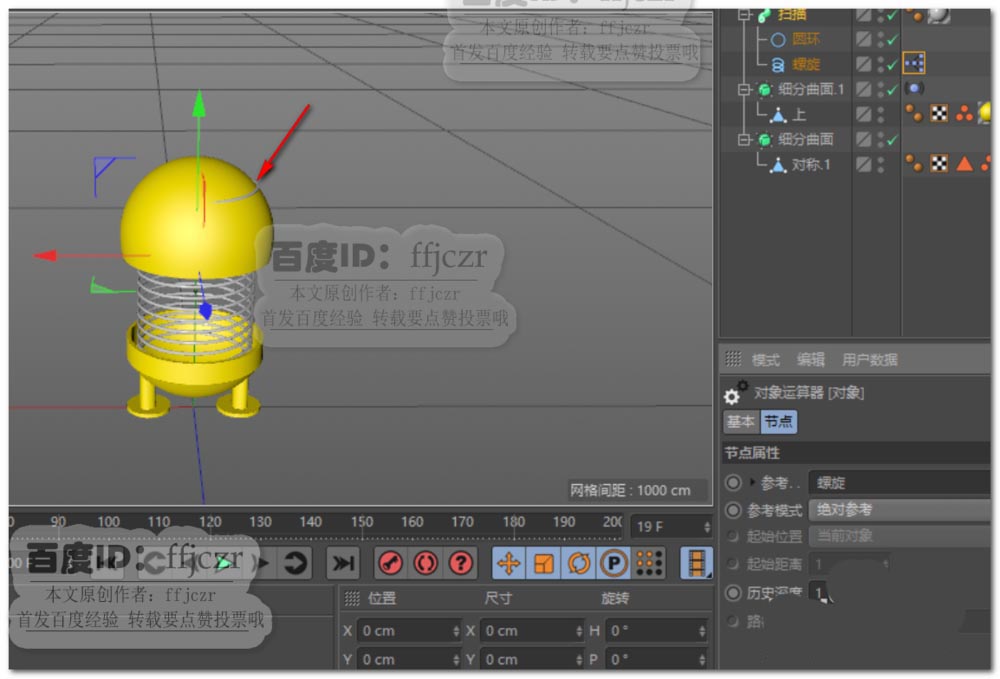Toggle the visibility dots on the 对称.1 row

coord(881,164)
